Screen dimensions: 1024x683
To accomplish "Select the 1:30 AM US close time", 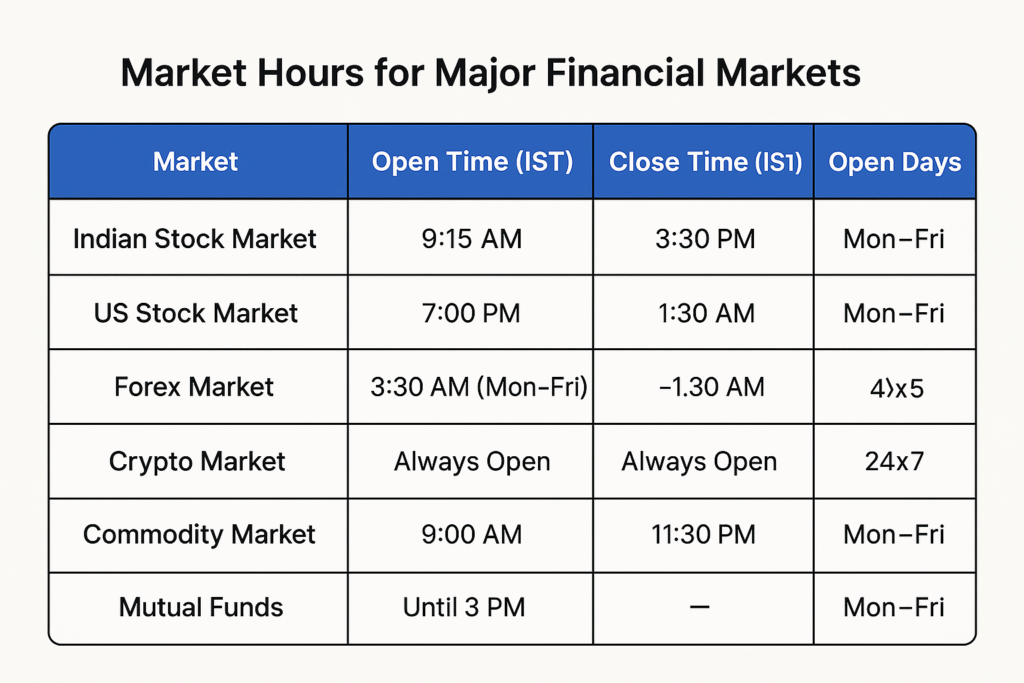I will point(706,313).
